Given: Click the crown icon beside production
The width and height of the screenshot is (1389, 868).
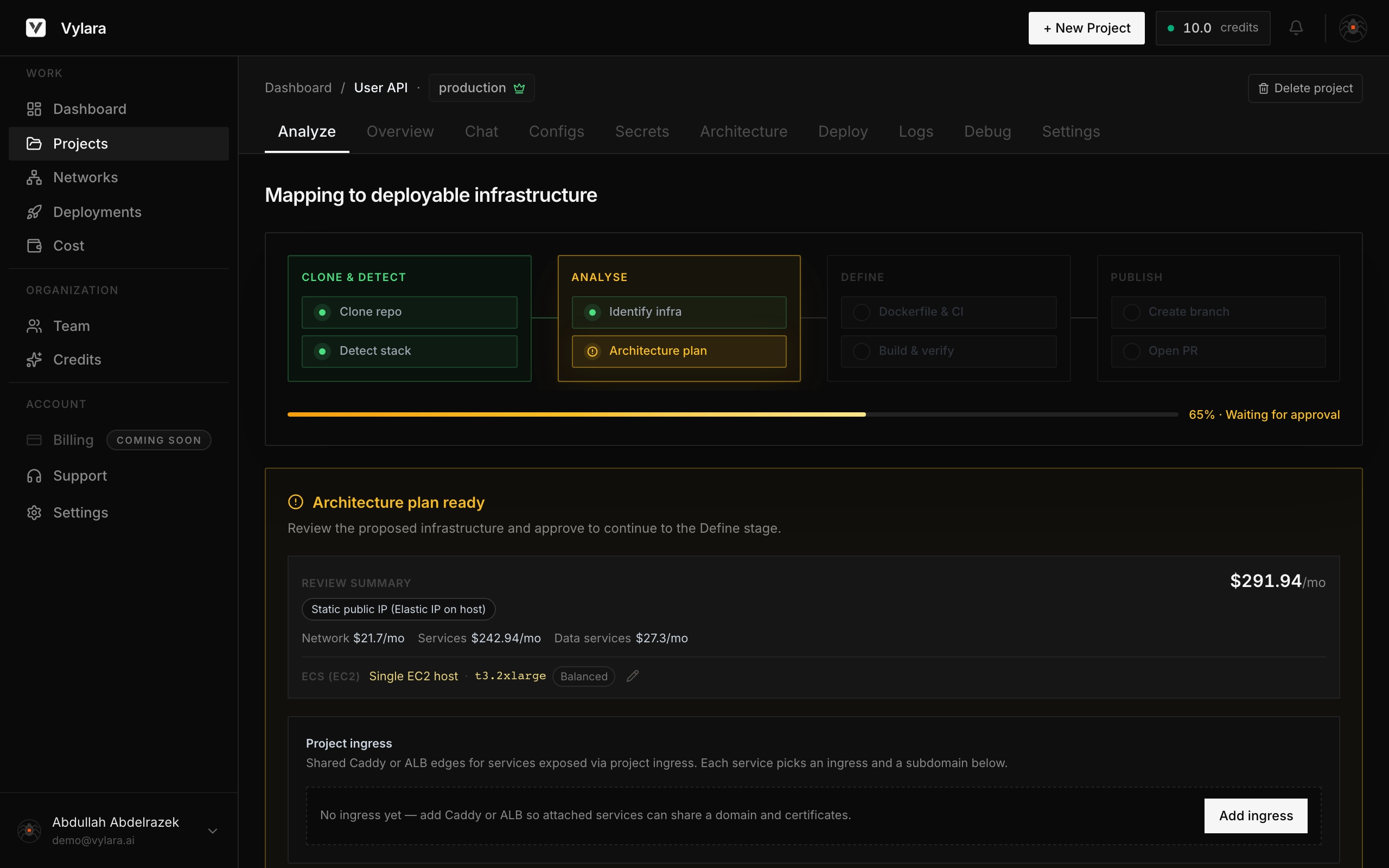Looking at the screenshot, I should click(x=519, y=88).
